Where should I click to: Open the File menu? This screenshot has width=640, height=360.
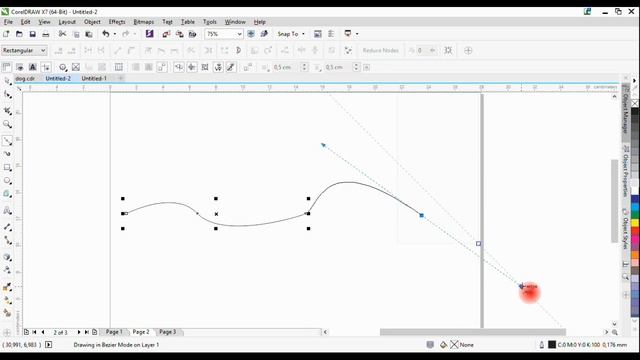pos(8,22)
